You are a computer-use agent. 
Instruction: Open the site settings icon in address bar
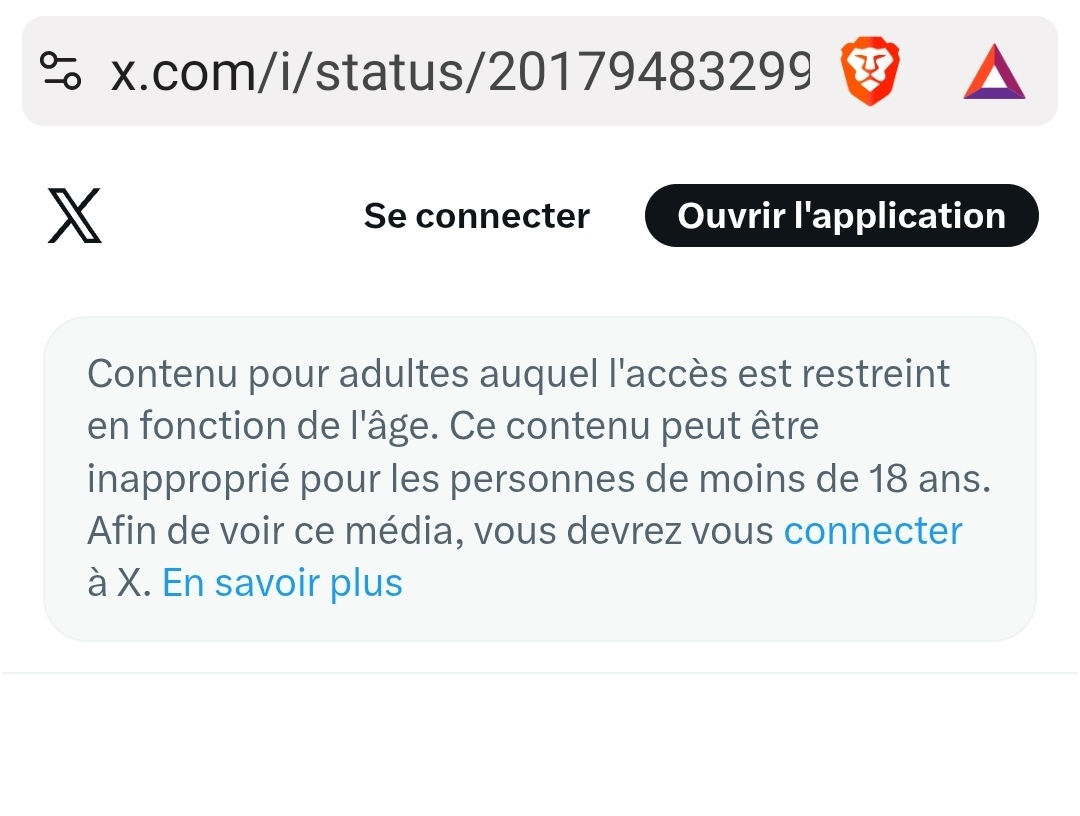pos(59,71)
